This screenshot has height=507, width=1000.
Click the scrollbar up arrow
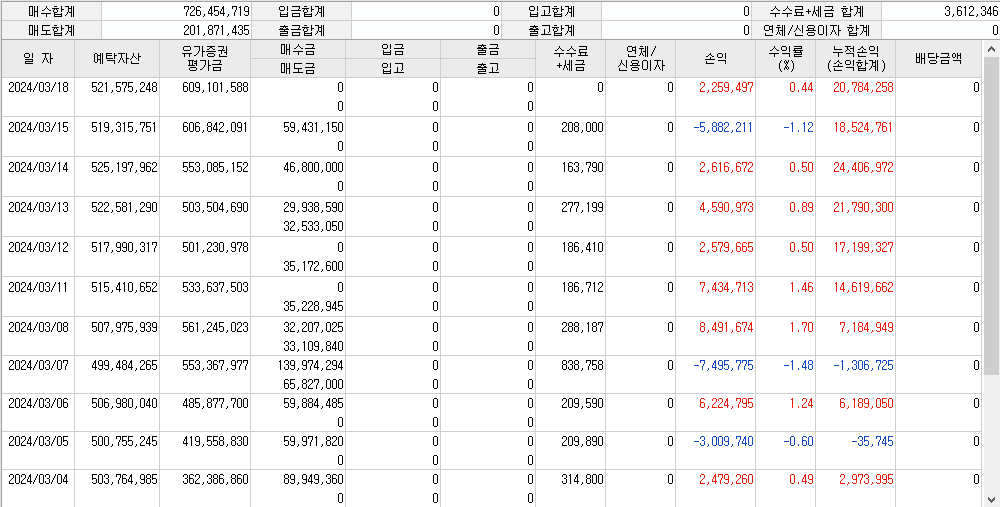coord(991,49)
